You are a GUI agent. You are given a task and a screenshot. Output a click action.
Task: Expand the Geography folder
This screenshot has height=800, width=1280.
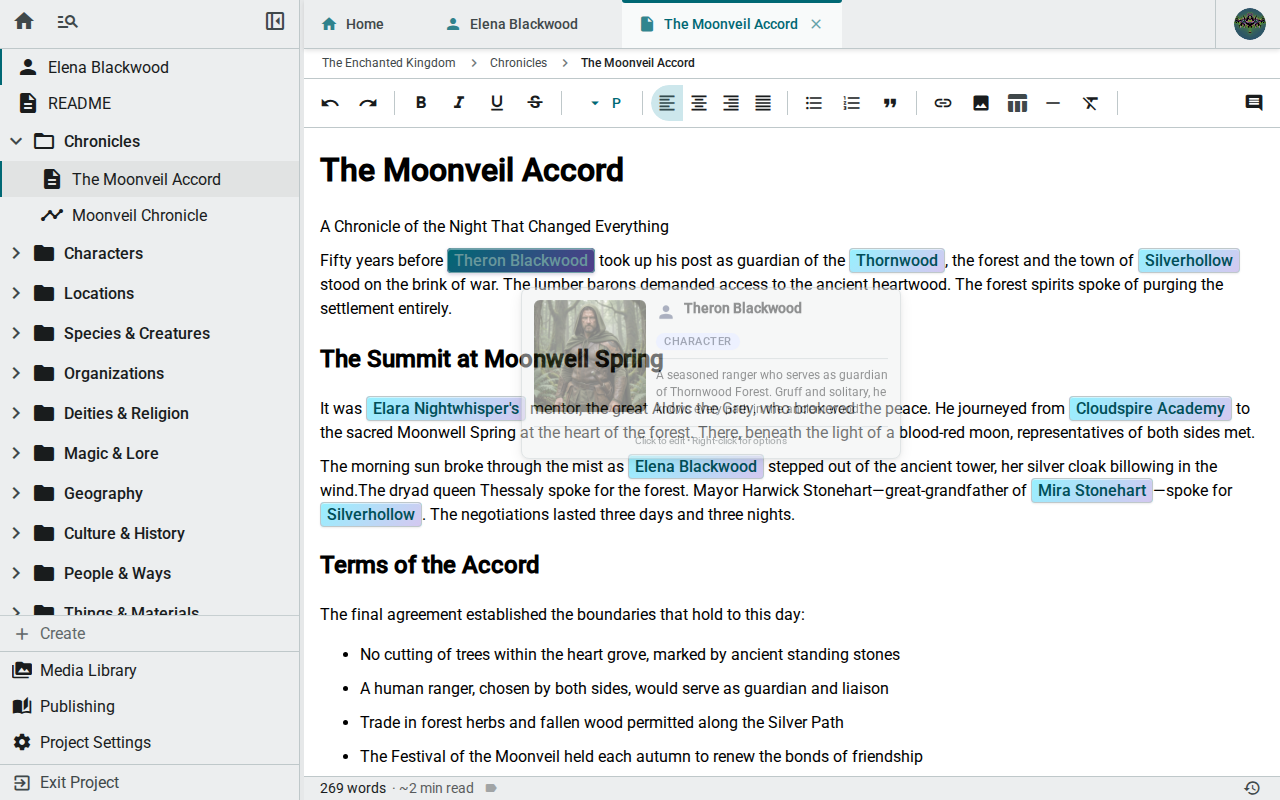[16, 493]
